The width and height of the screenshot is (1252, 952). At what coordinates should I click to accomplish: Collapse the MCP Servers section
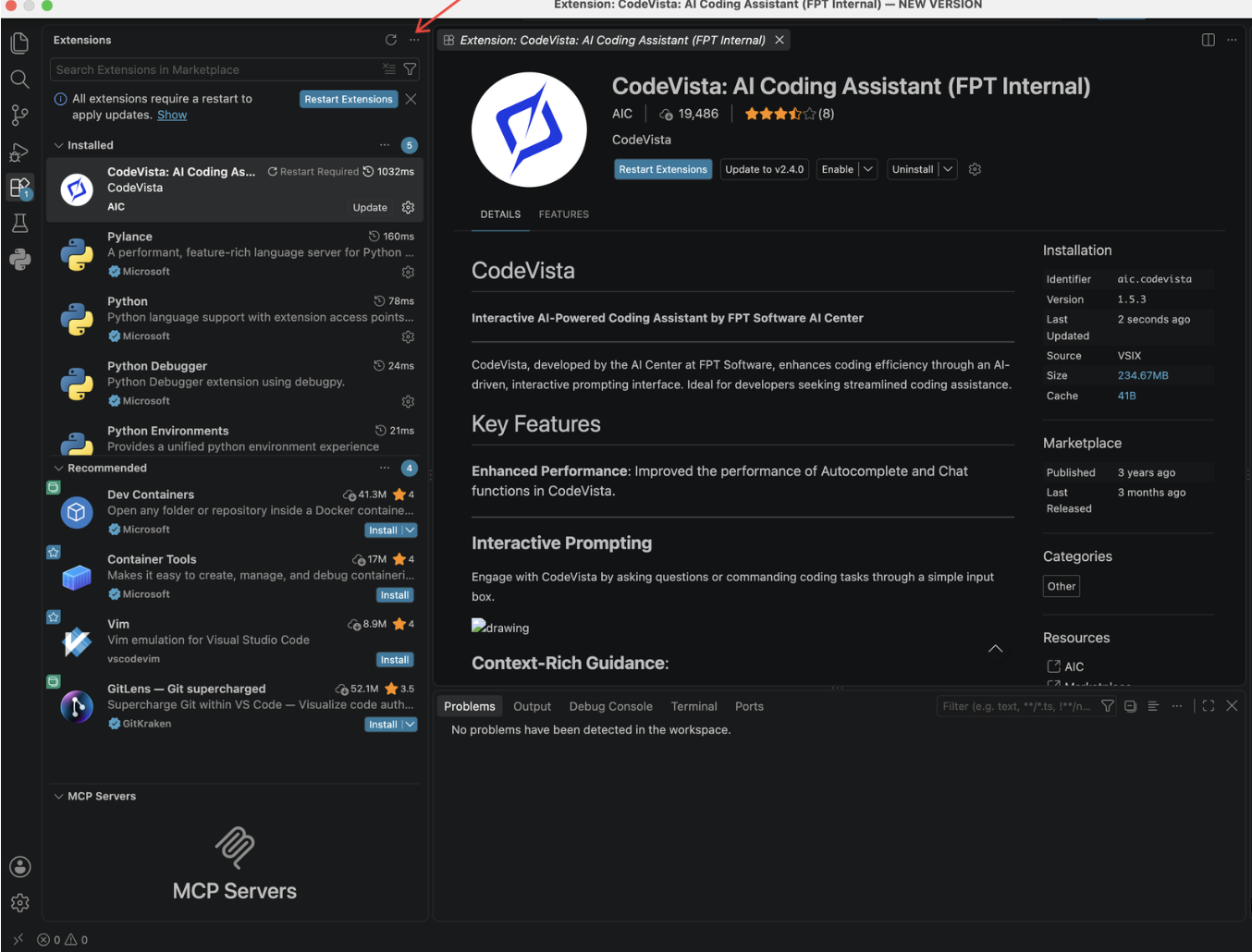click(x=59, y=796)
